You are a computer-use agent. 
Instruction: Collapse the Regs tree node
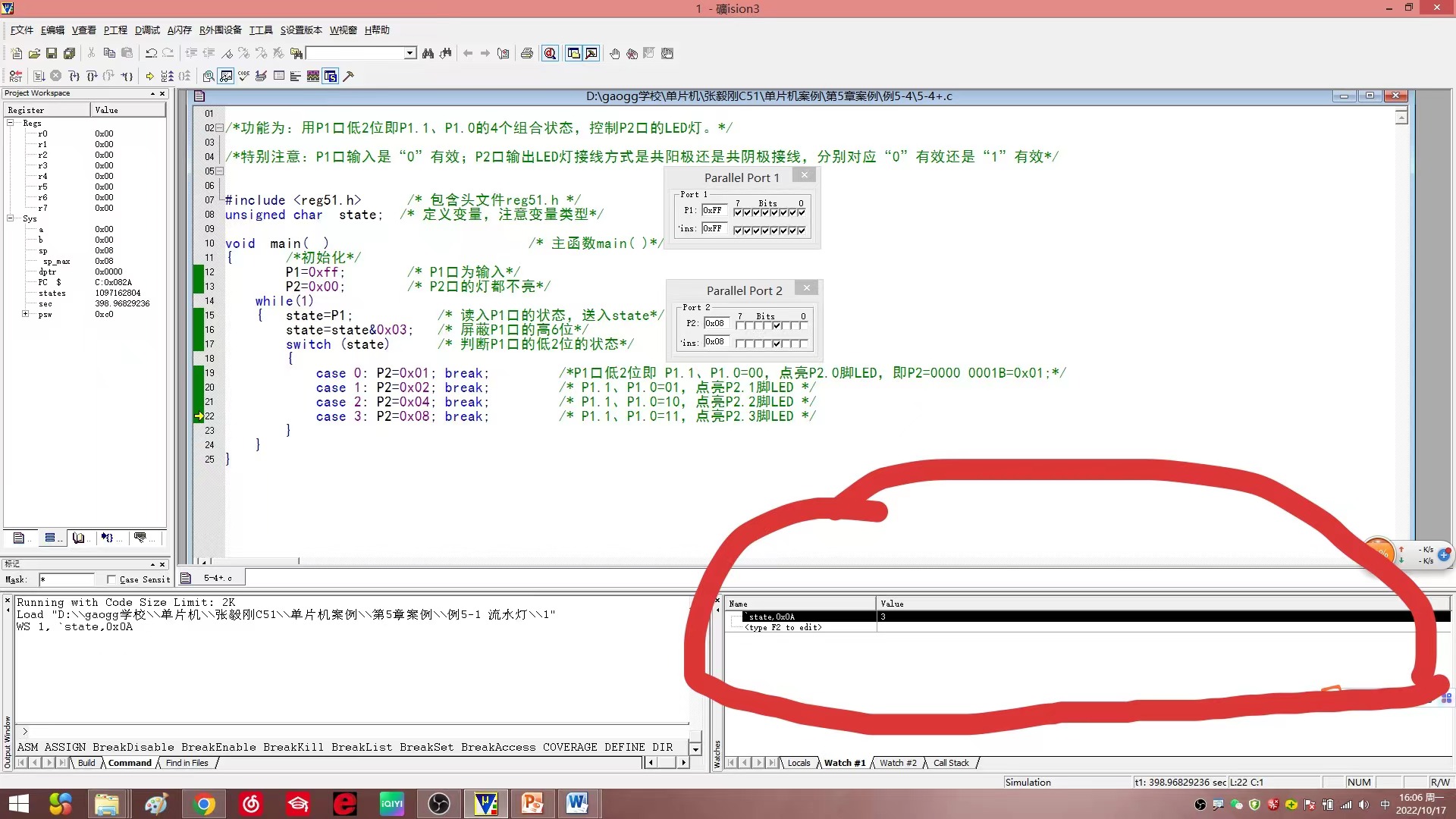coord(11,123)
